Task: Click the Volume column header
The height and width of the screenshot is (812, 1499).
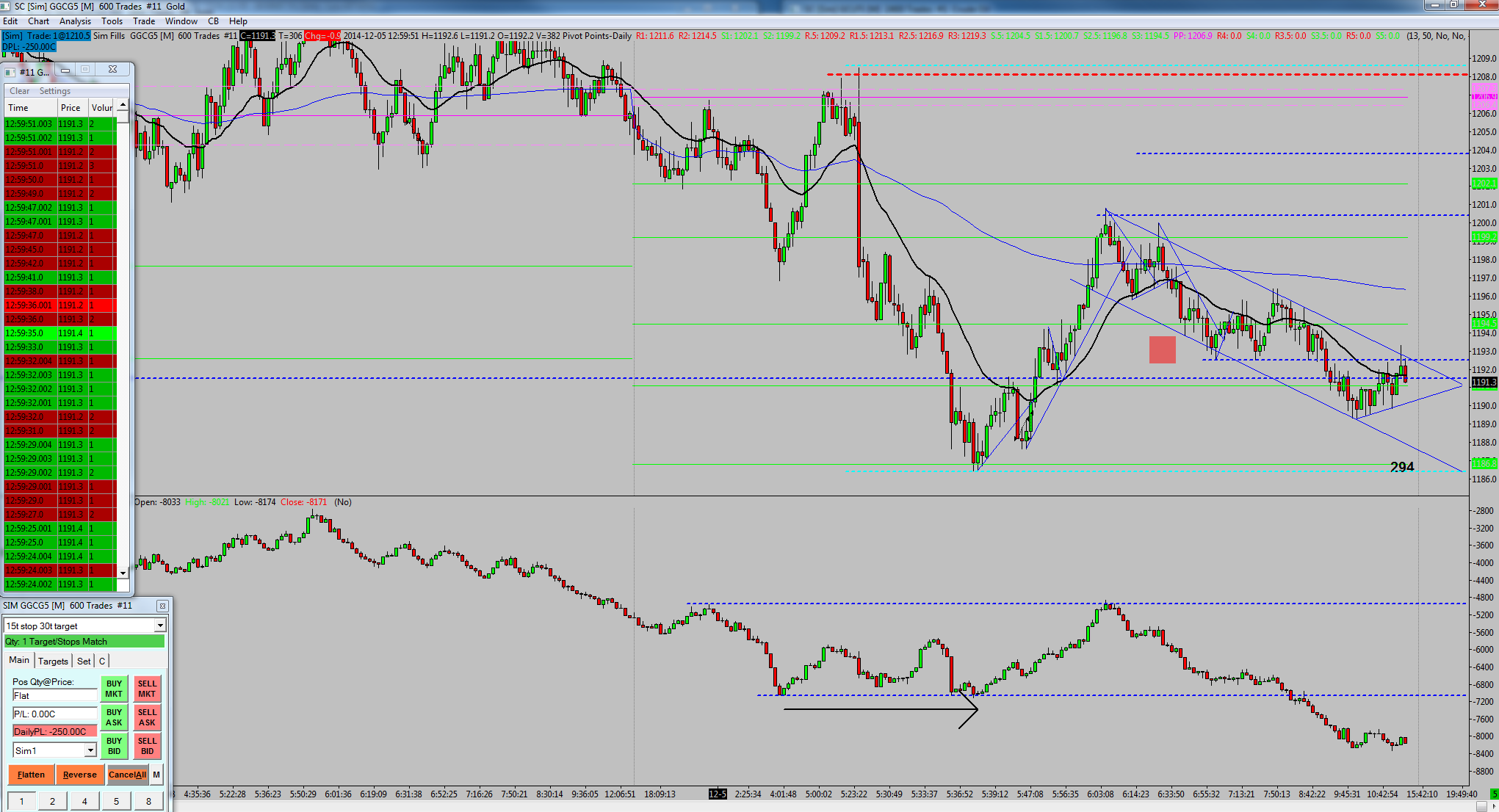Action: point(102,108)
